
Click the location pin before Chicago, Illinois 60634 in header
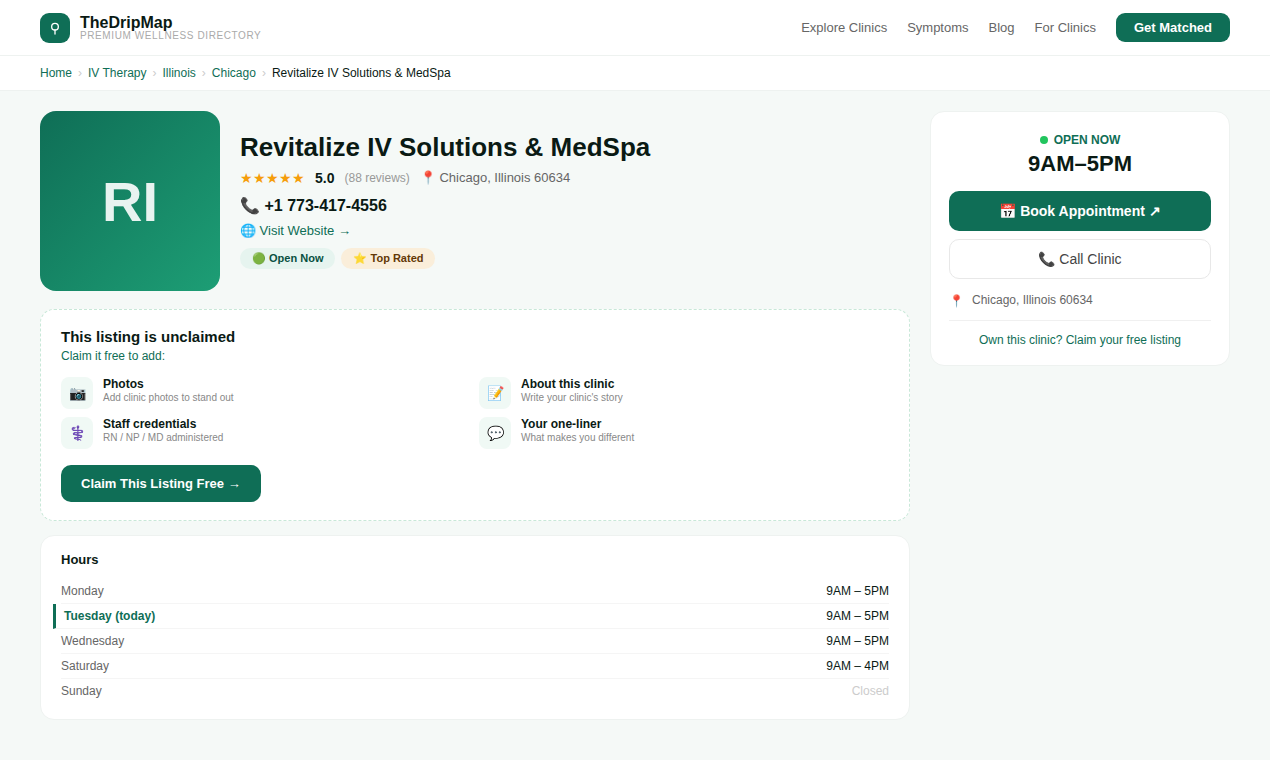(428, 178)
